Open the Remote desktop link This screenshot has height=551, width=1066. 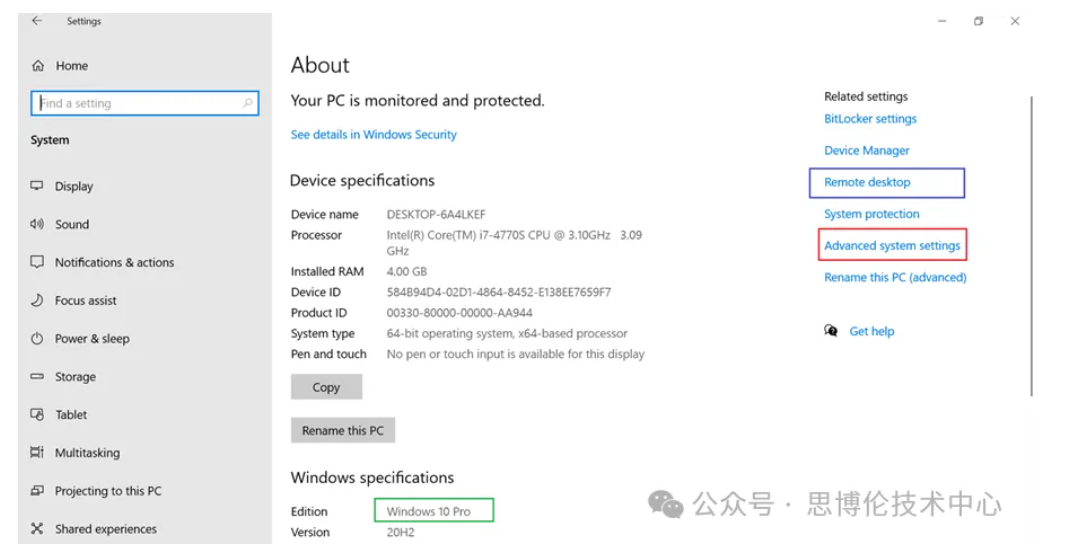click(x=867, y=183)
